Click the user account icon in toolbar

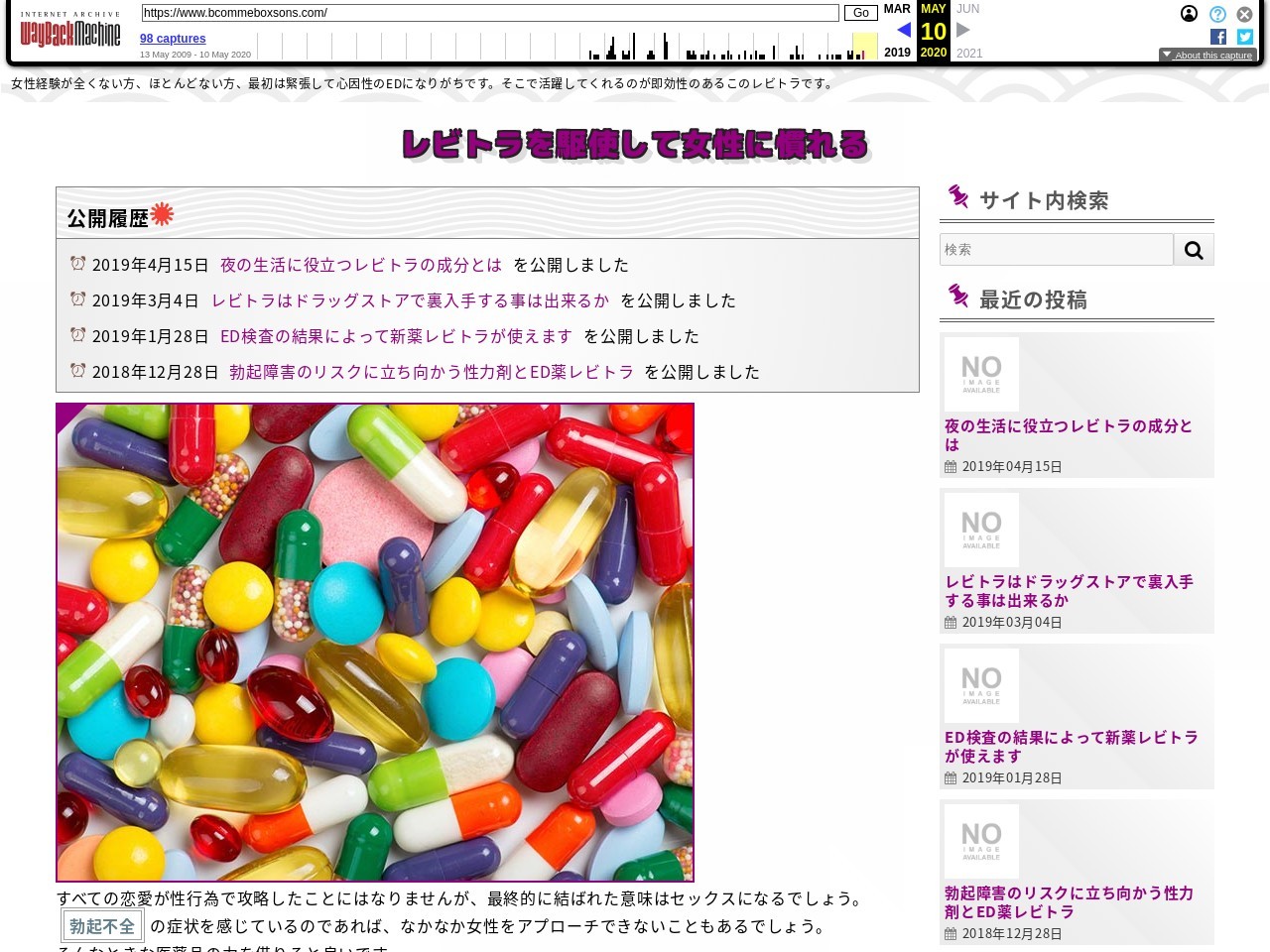(x=1189, y=14)
